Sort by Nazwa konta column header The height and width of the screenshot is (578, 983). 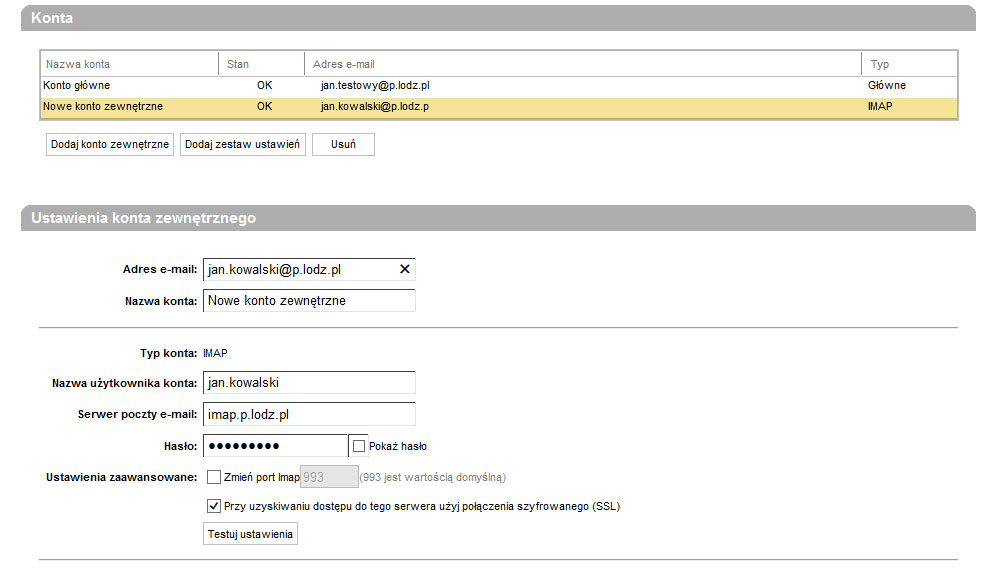tap(128, 64)
